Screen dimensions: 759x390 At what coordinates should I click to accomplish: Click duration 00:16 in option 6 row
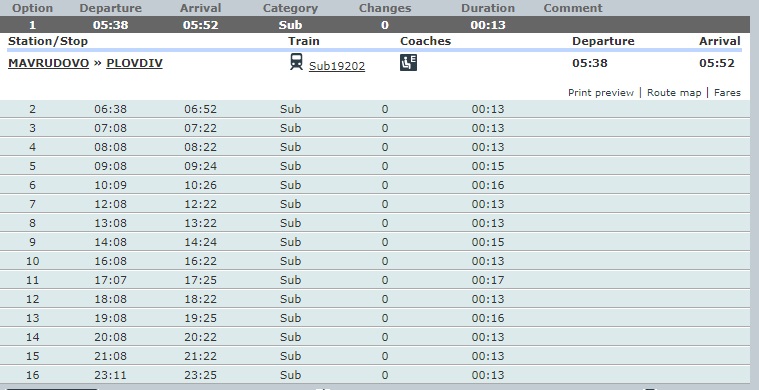pos(488,185)
